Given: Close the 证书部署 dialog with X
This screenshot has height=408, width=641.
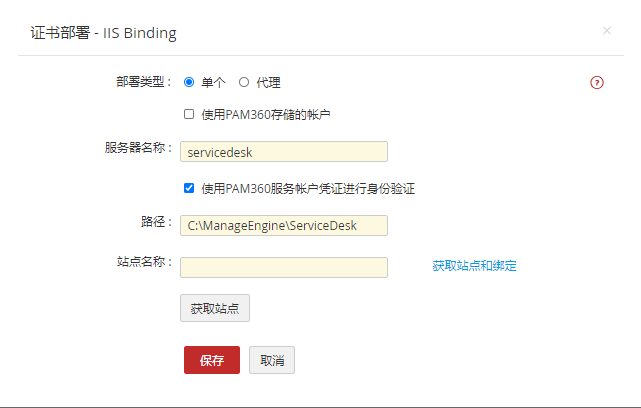Looking at the screenshot, I should [x=606, y=31].
